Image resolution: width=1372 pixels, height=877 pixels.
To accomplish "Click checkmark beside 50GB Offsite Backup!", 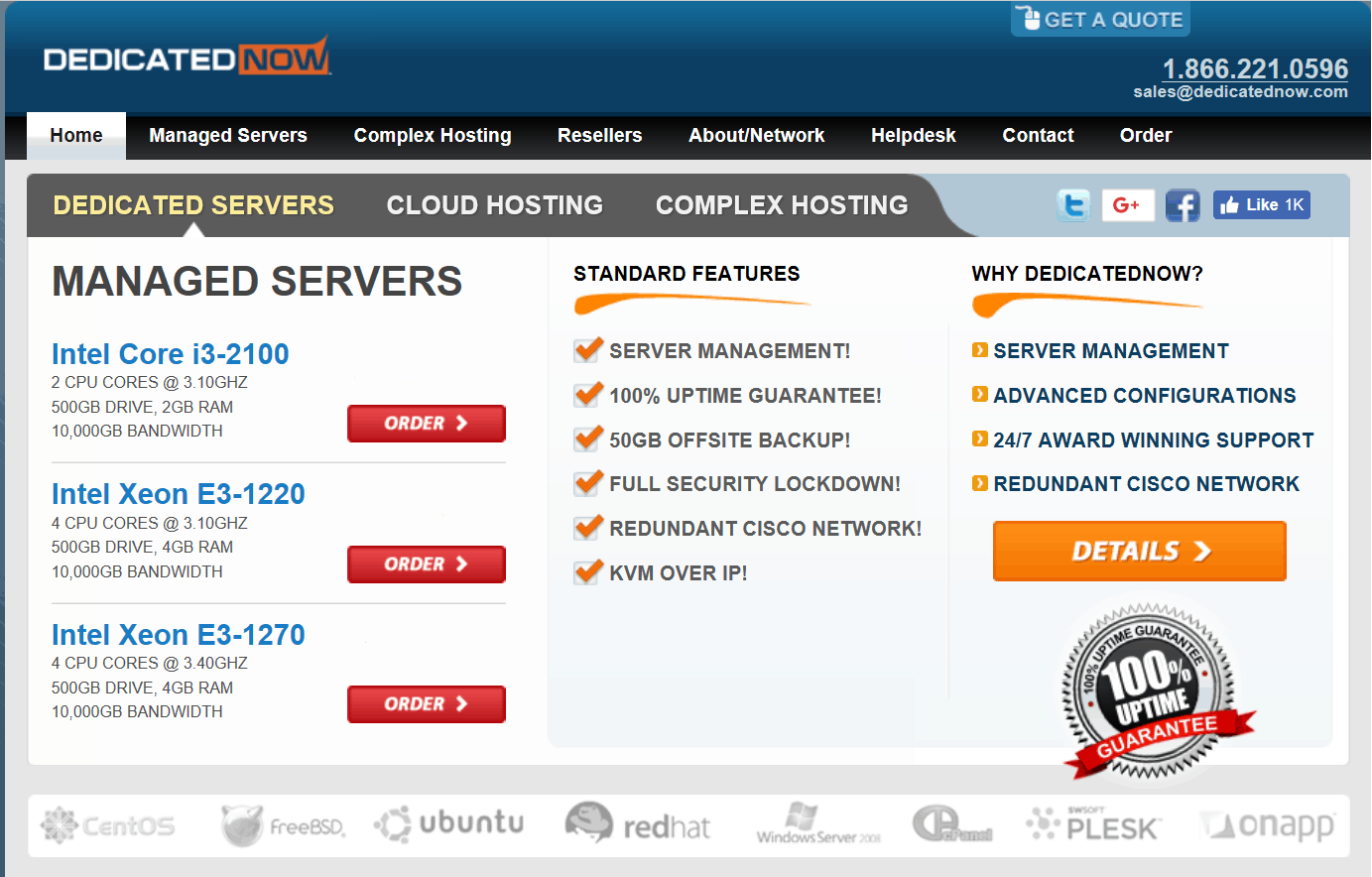I will 588,438.
